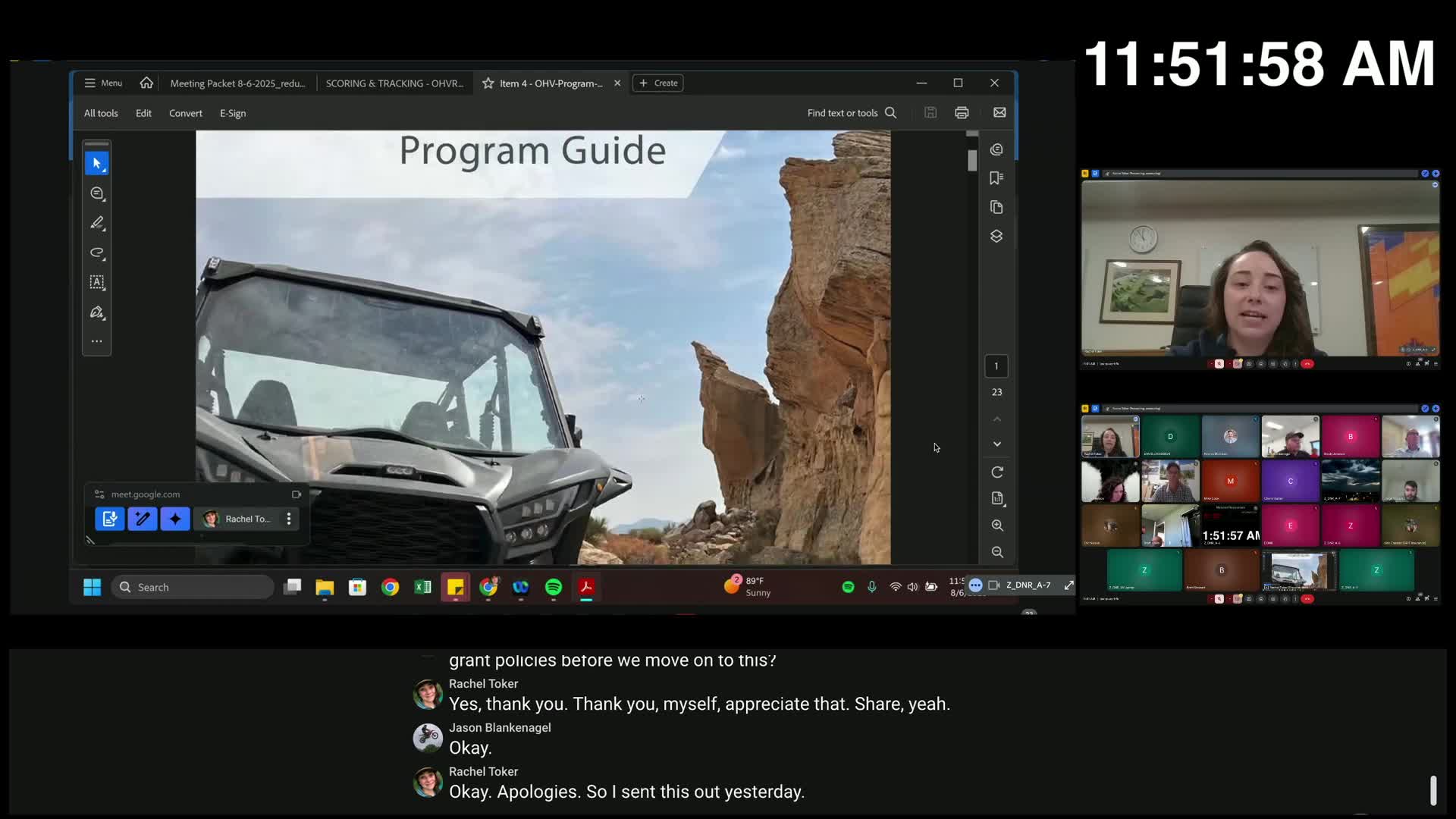This screenshot has height=819, width=1456.
Task: Go to previous page with up chevron
Action: click(x=997, y=419)
